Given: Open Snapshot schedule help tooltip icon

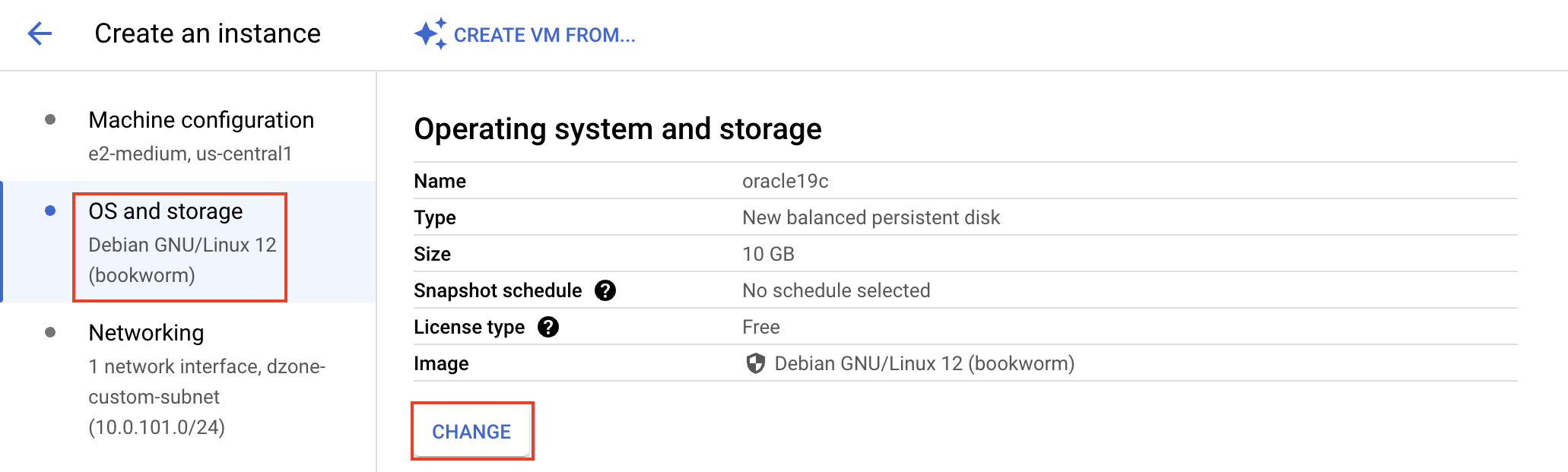Looking at the screenshot, I should click(605, 290).
